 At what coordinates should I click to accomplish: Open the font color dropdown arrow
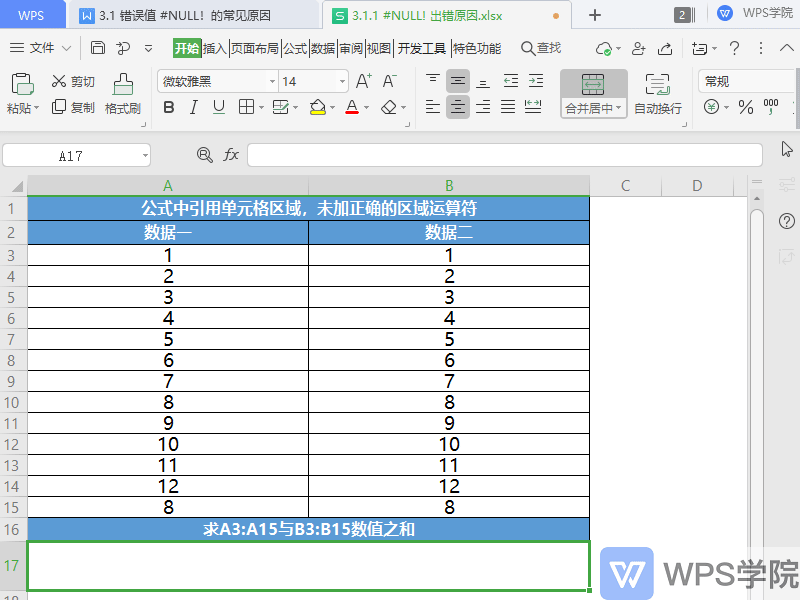(366, 108)
